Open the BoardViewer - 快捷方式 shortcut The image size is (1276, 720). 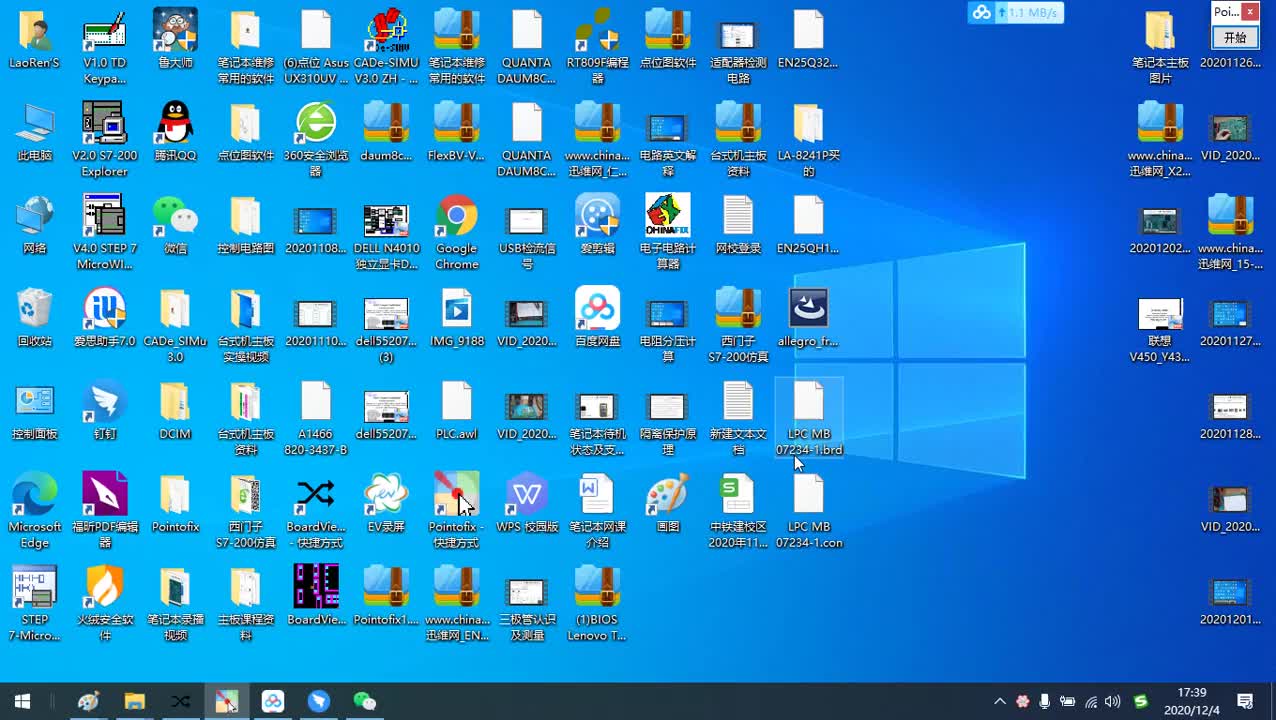click(x=316, y=512)
